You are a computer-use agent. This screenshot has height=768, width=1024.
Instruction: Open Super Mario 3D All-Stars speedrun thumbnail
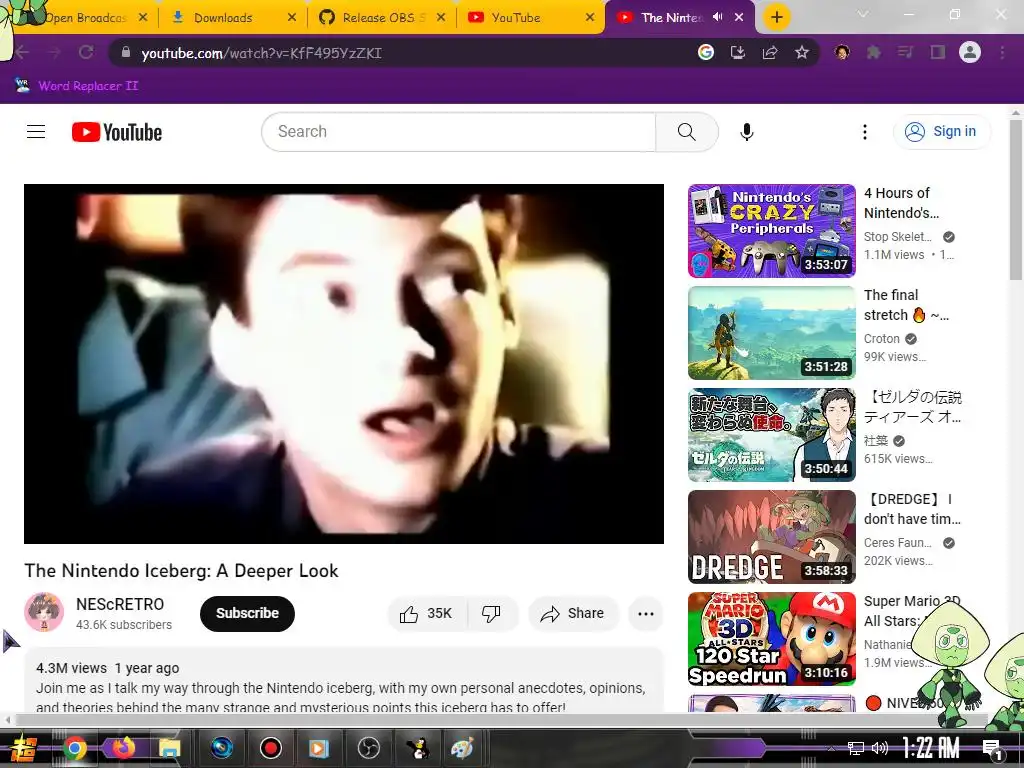click(771, 638)
